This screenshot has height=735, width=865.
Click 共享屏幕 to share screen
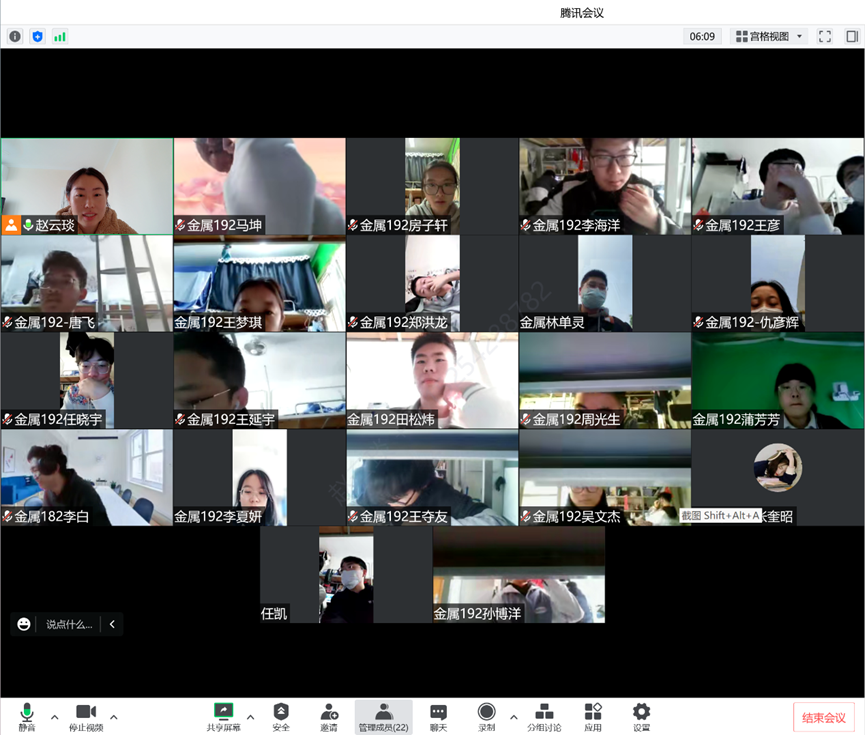pos(223,716)
